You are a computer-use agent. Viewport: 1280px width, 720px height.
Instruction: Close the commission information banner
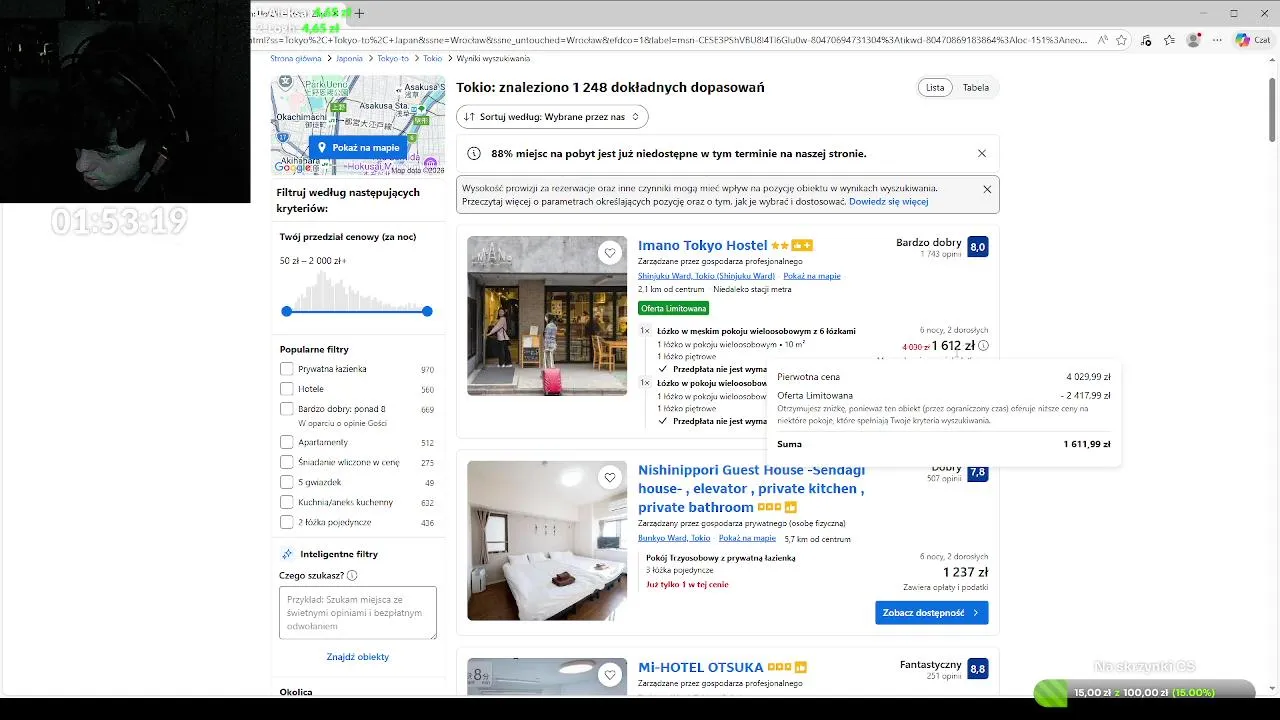(x=987, y=189)
